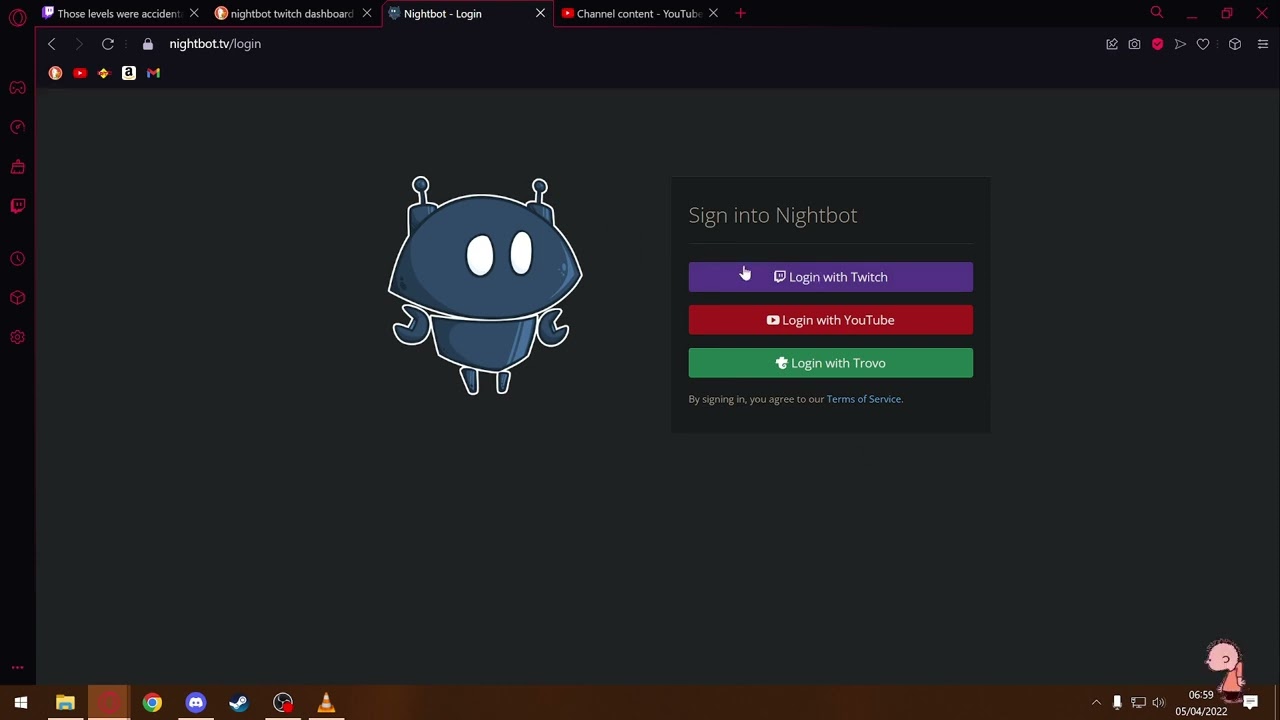The height and width of the screenshot is (720, 1280).
Task: Click the pinboard pin icon in the toolbar
Action: point(1112,44)
